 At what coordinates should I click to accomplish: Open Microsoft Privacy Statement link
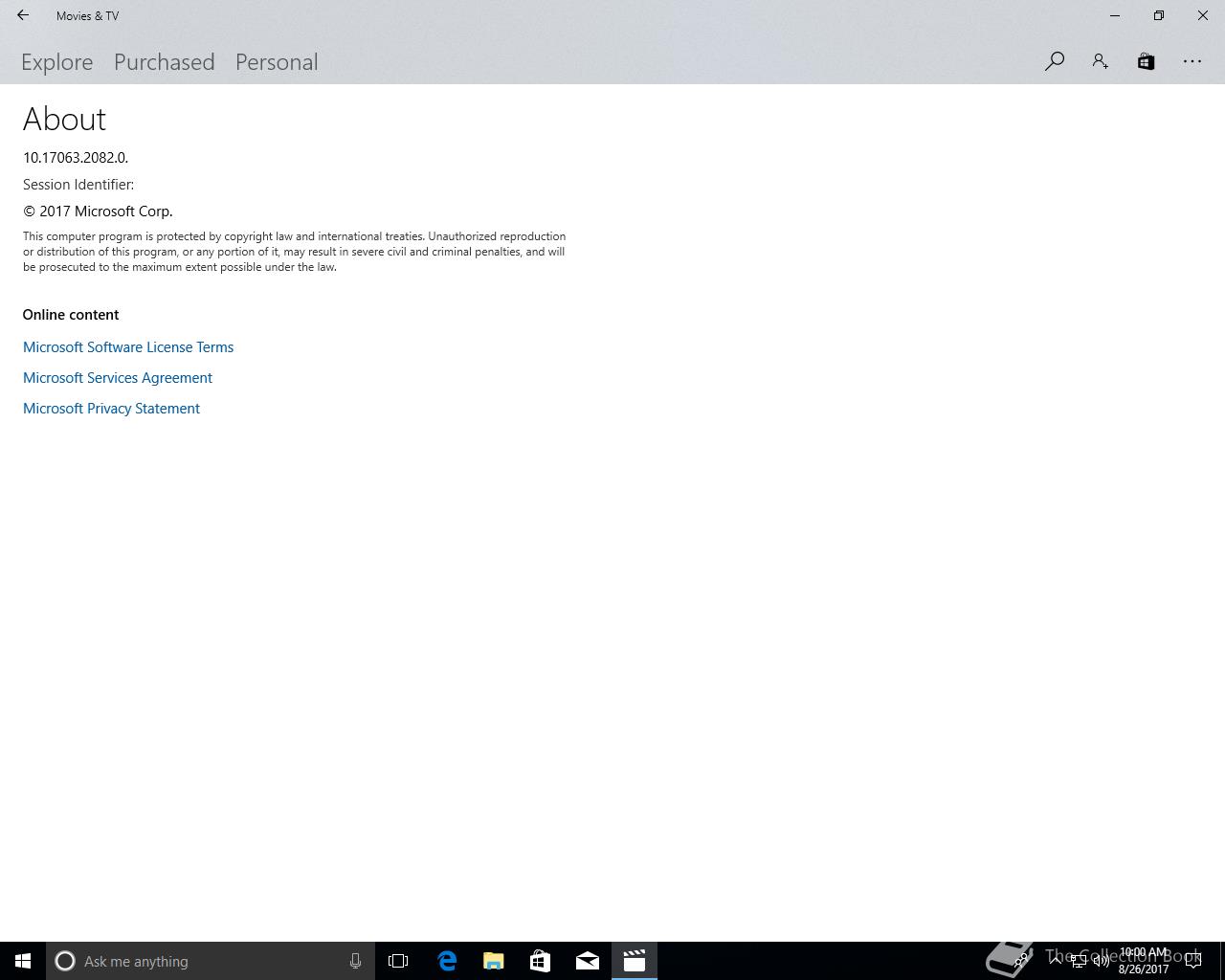coord(111,409)
